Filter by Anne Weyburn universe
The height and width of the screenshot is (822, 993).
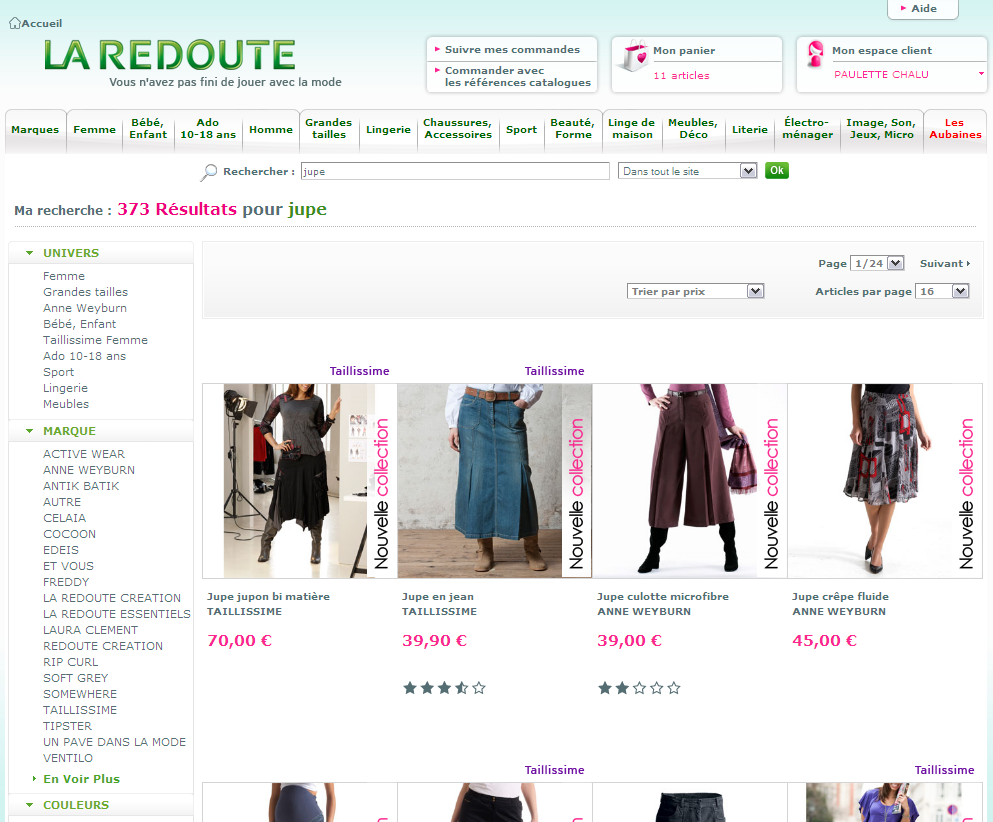85,308
